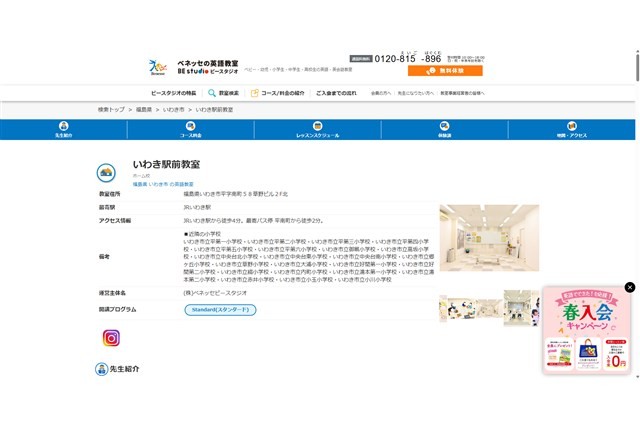Open 教室検索 in navigation

[229, 93]
